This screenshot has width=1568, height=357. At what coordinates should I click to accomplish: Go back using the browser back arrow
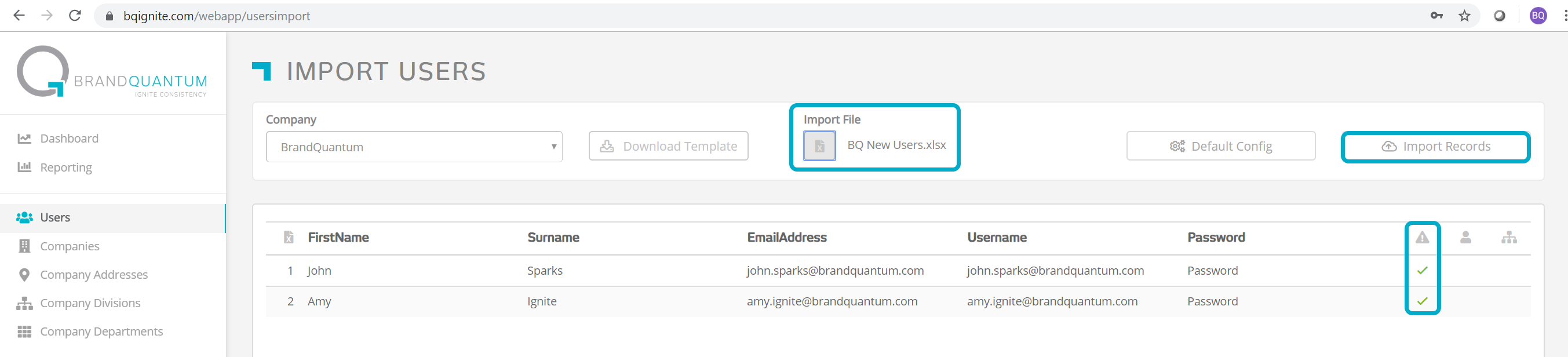tap(19, 16)
